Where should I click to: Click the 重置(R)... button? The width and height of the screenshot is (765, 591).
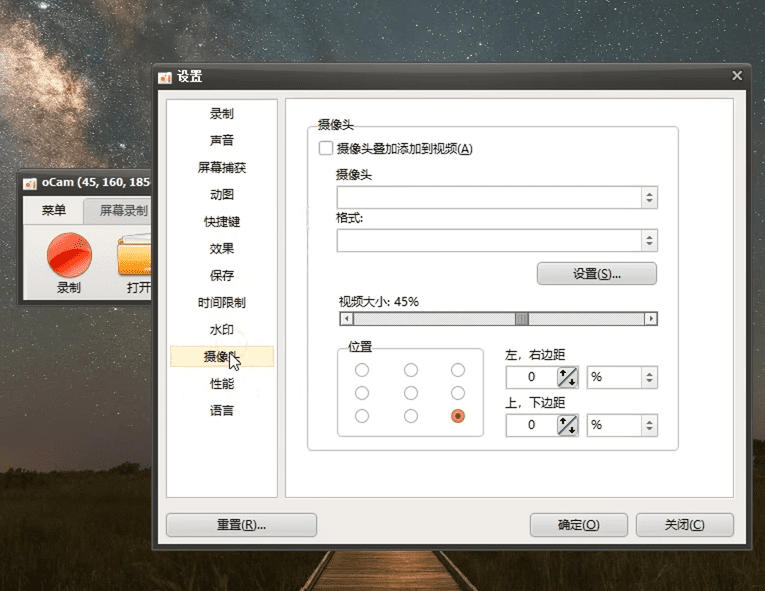click(x=241, y=525)
